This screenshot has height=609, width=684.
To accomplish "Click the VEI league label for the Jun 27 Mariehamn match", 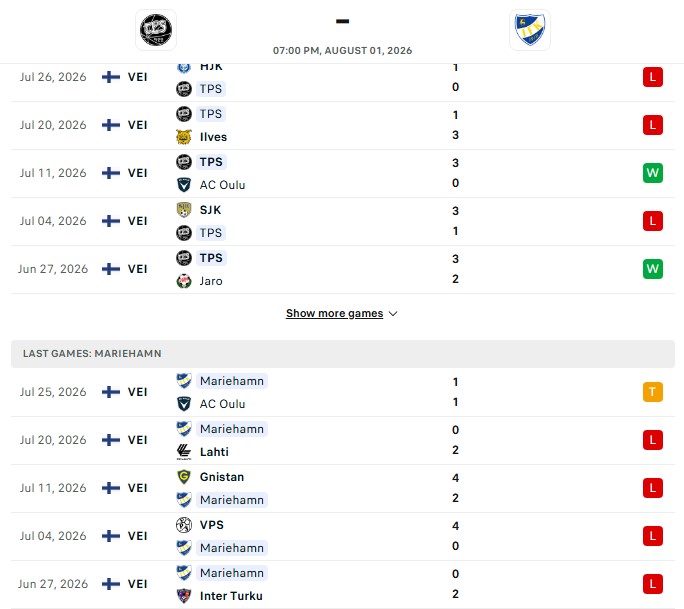I will [x=137, y=584].
